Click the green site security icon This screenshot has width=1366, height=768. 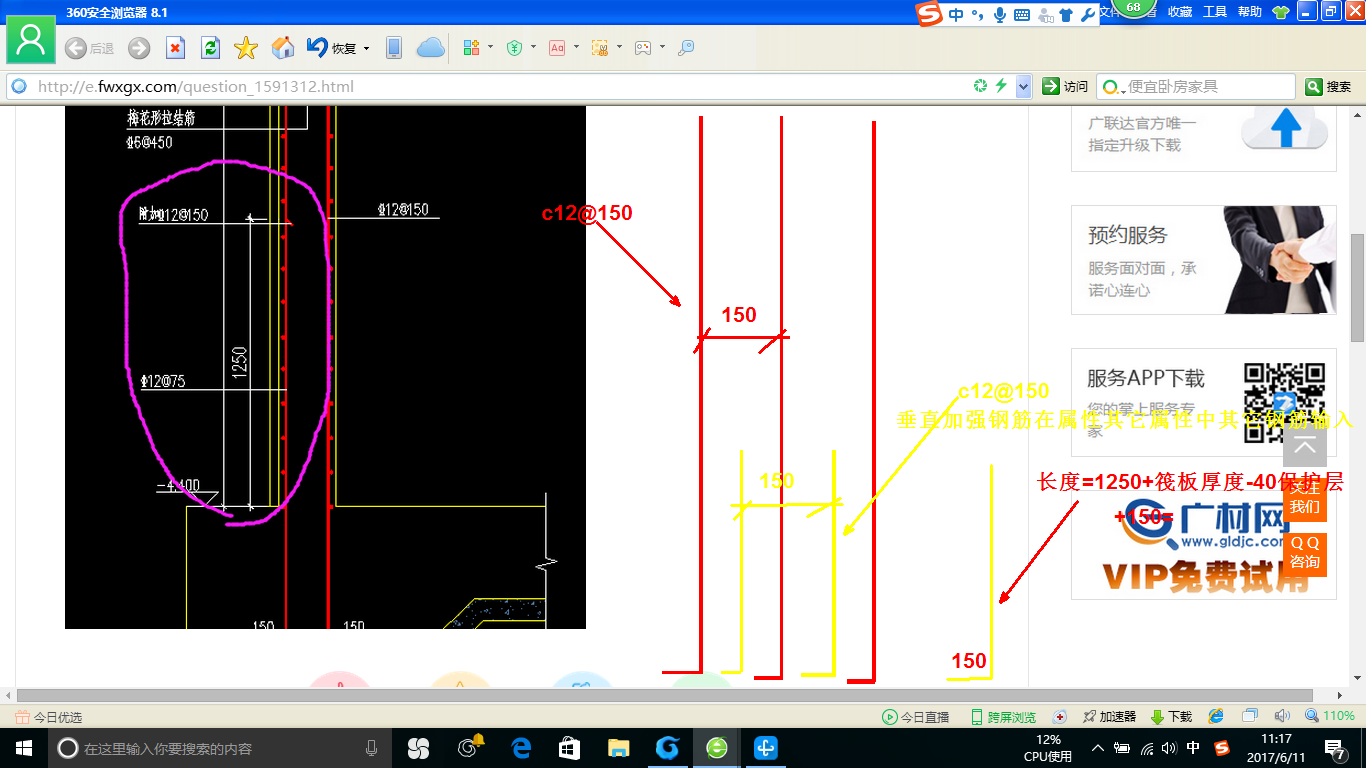pyautogui.click(x=980, y=87)
